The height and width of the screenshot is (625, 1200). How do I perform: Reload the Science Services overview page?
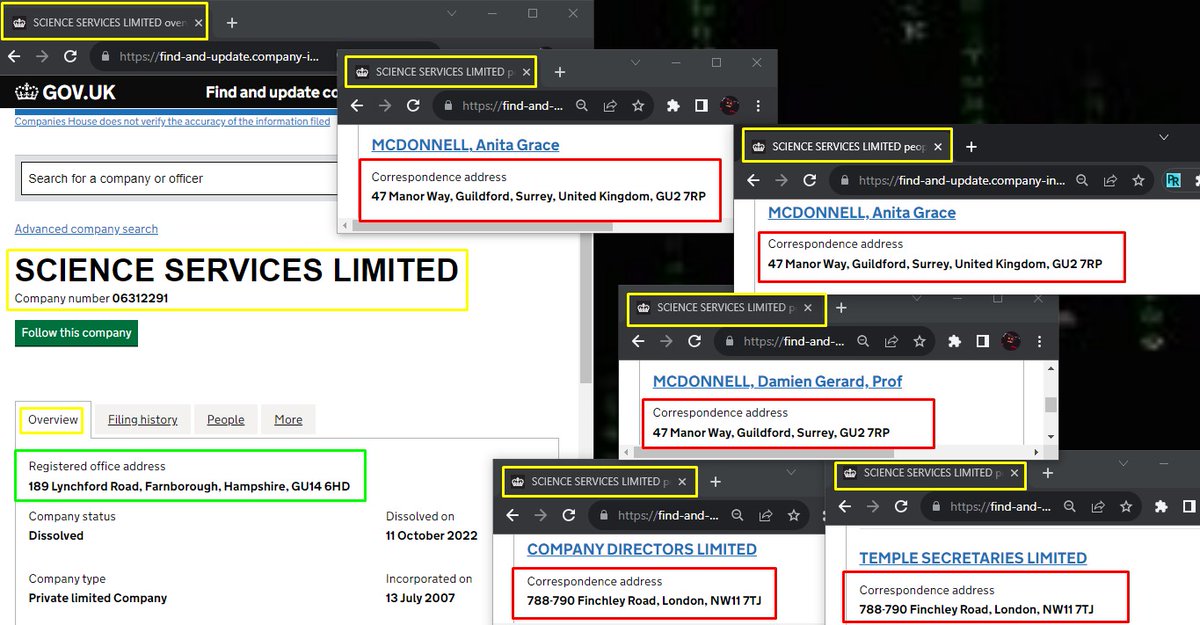[70, 57]
